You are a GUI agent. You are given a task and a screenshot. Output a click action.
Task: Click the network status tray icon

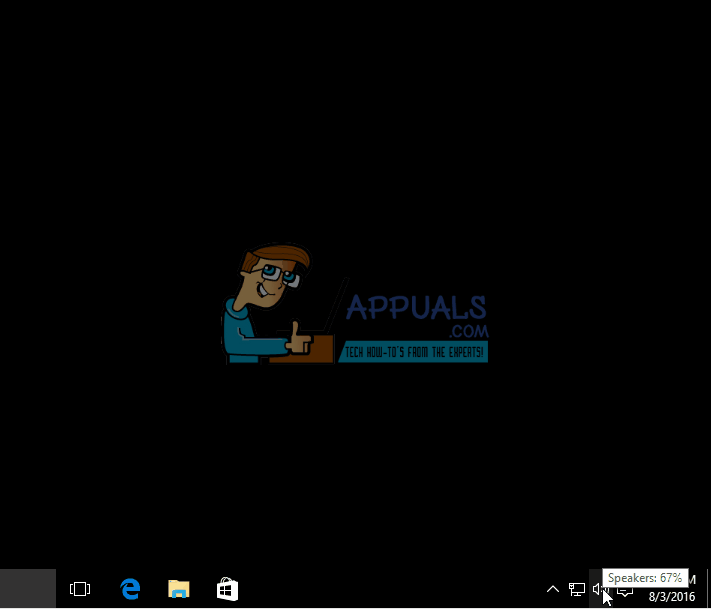click(x=577, y=589)
